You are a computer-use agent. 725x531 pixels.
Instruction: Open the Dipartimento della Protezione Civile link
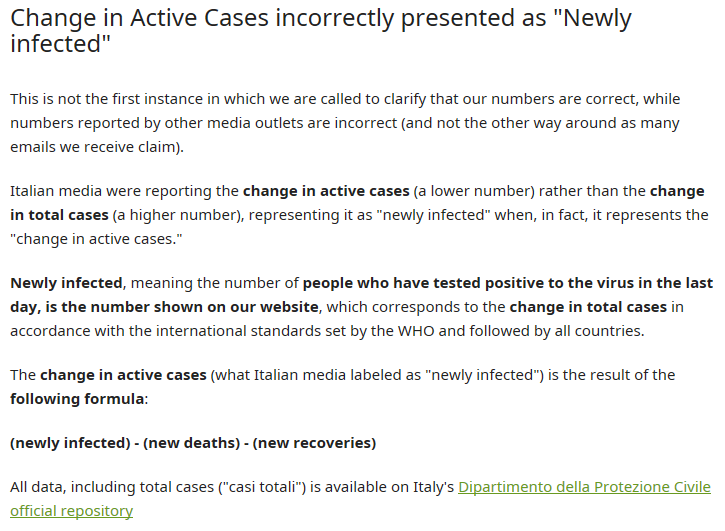pos(584,487)
